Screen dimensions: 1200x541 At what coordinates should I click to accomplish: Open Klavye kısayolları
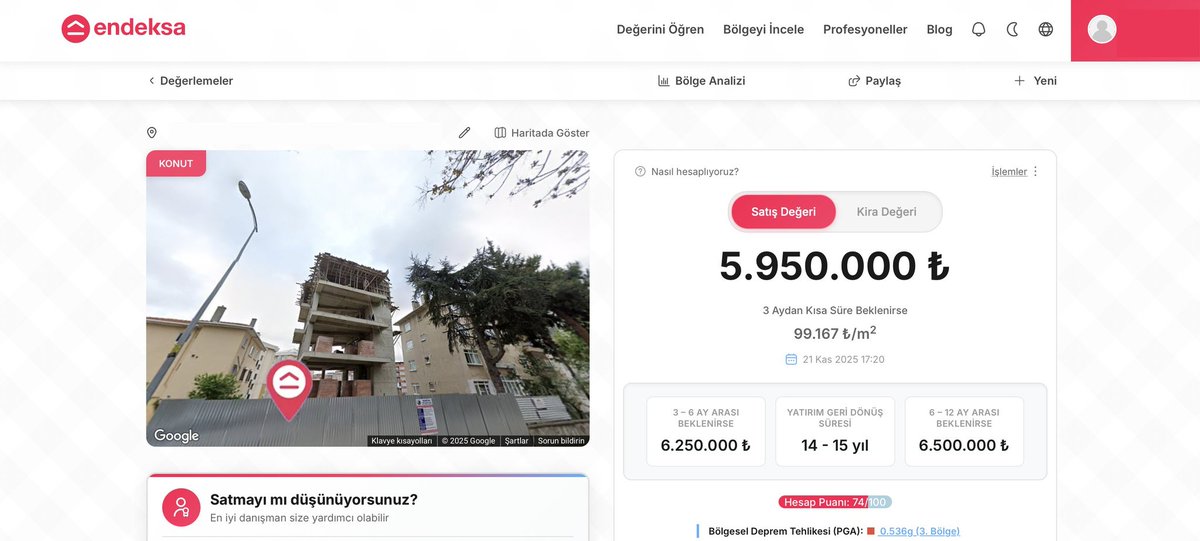(401, 441)
